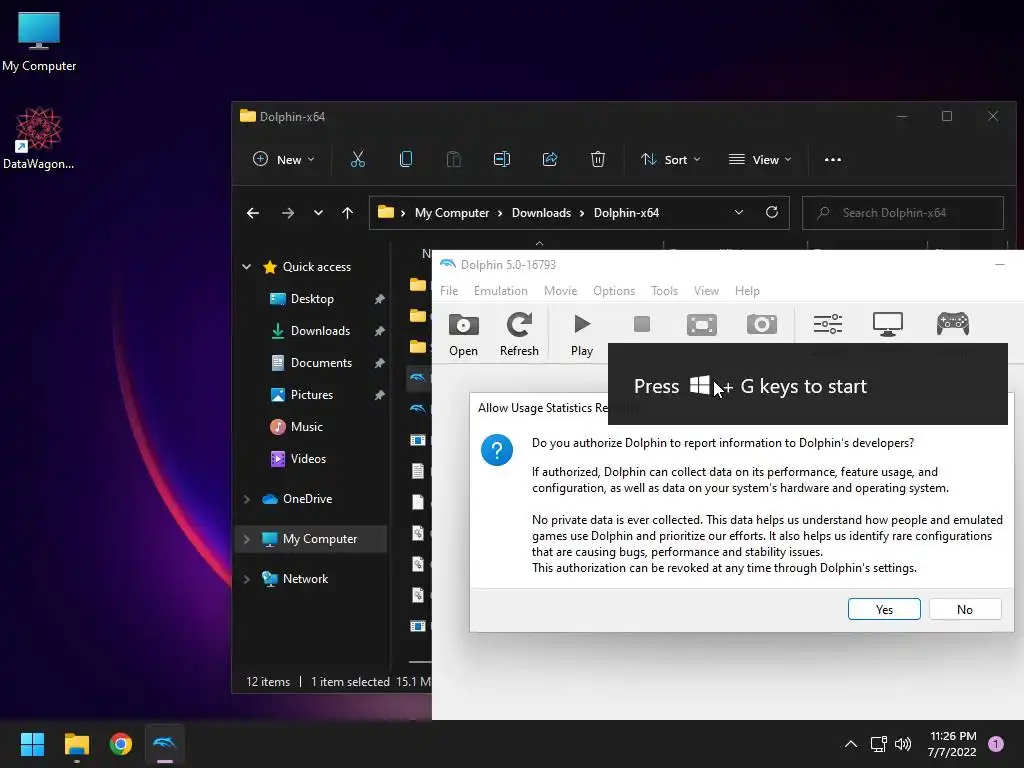Select Downloads in Quick access
Screen dimensions: 1024x768
pyautogui.click(x=320, y=330)
